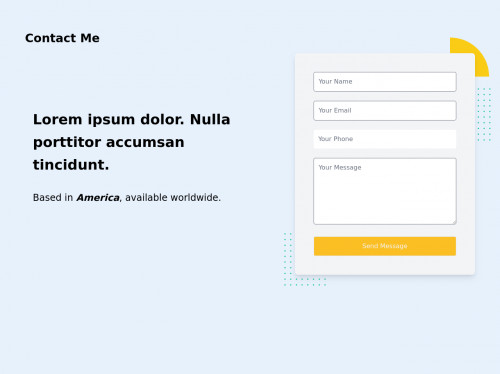This screenshot has width=500, height=374.
Task: Click inside the Your Message textarea
Action: tap(385, 191)
